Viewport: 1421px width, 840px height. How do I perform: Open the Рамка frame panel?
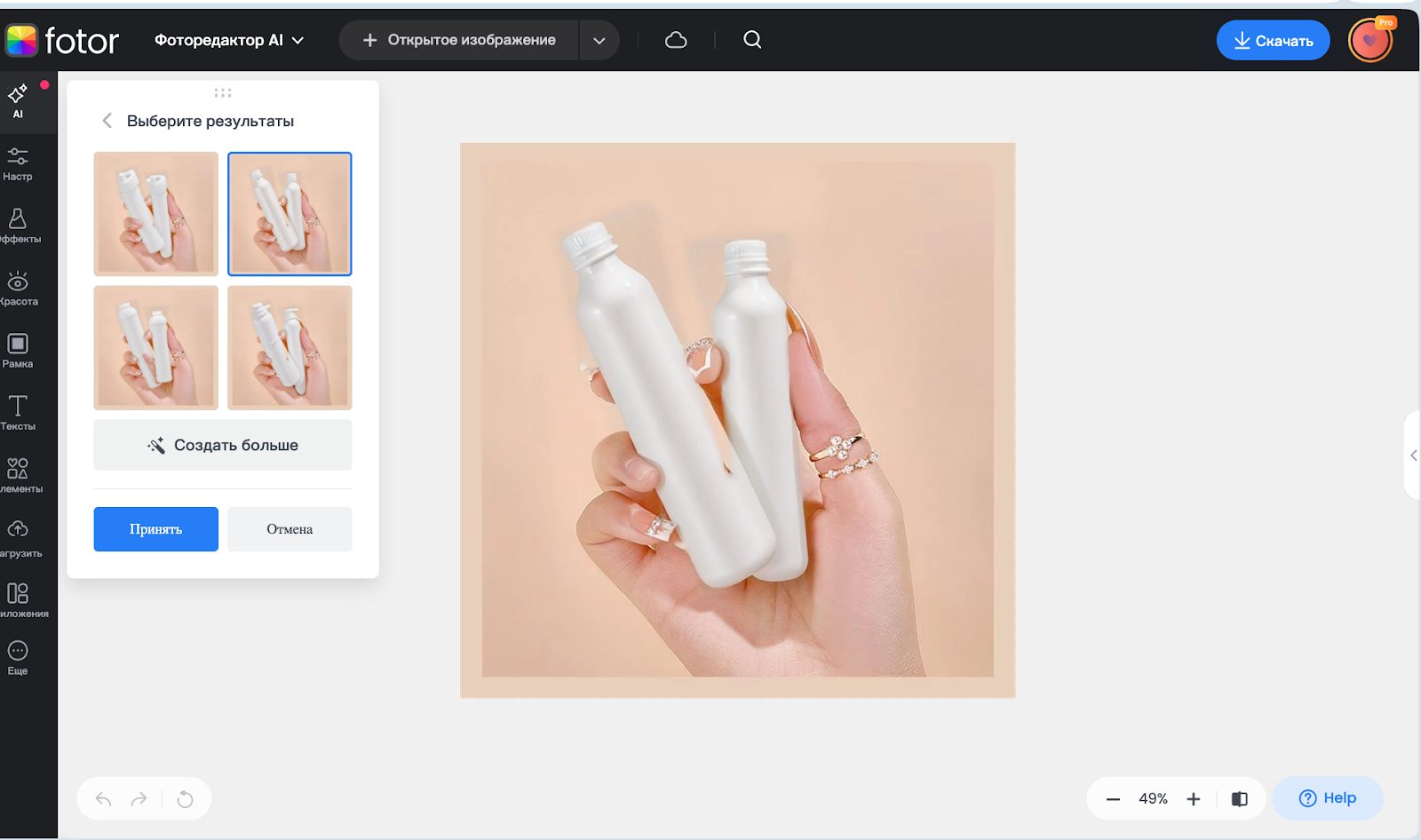[x=18, y=351]
